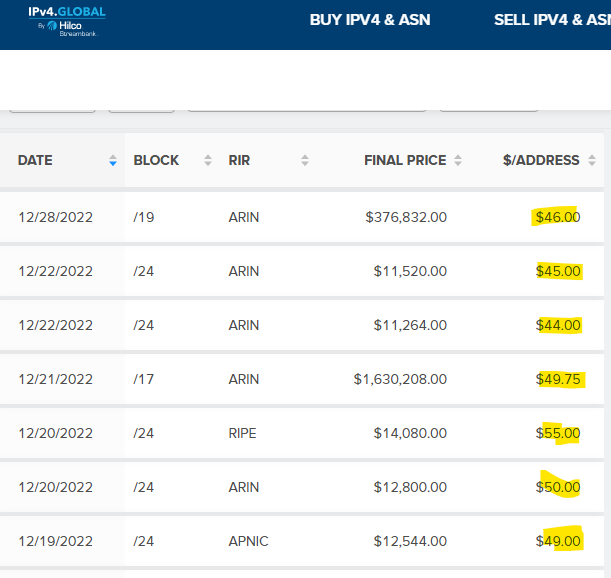Image resolution: width=611 pixels, height=578 pixels.
Task: Click the BLOCK column header
Action: [156, 161]
